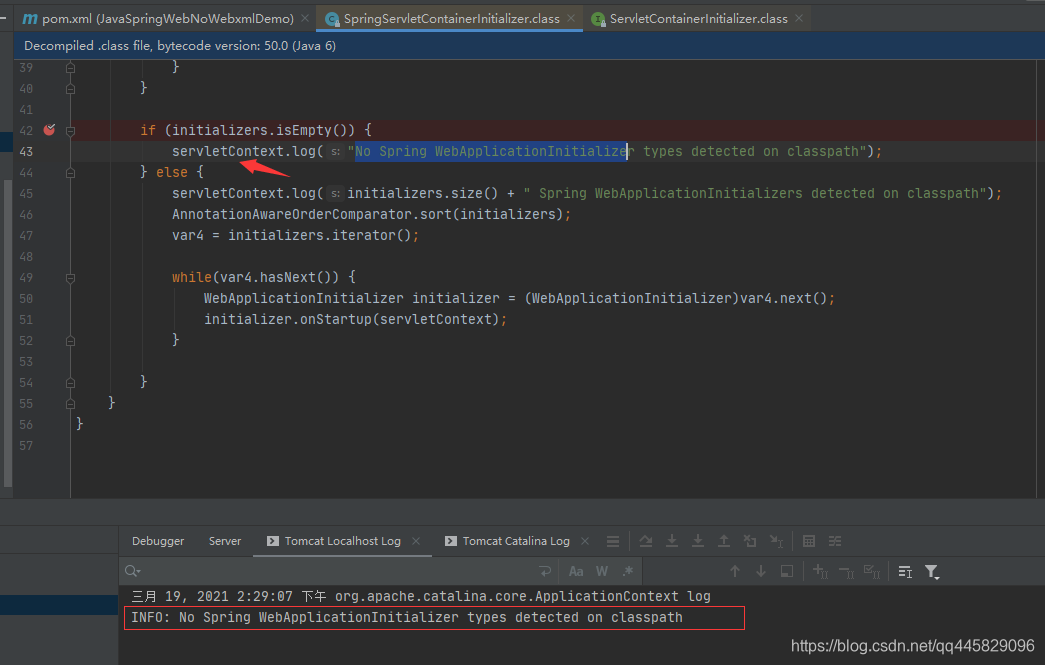Click the Java class icon on ServletContainerInitializer tab

[597, 17]
